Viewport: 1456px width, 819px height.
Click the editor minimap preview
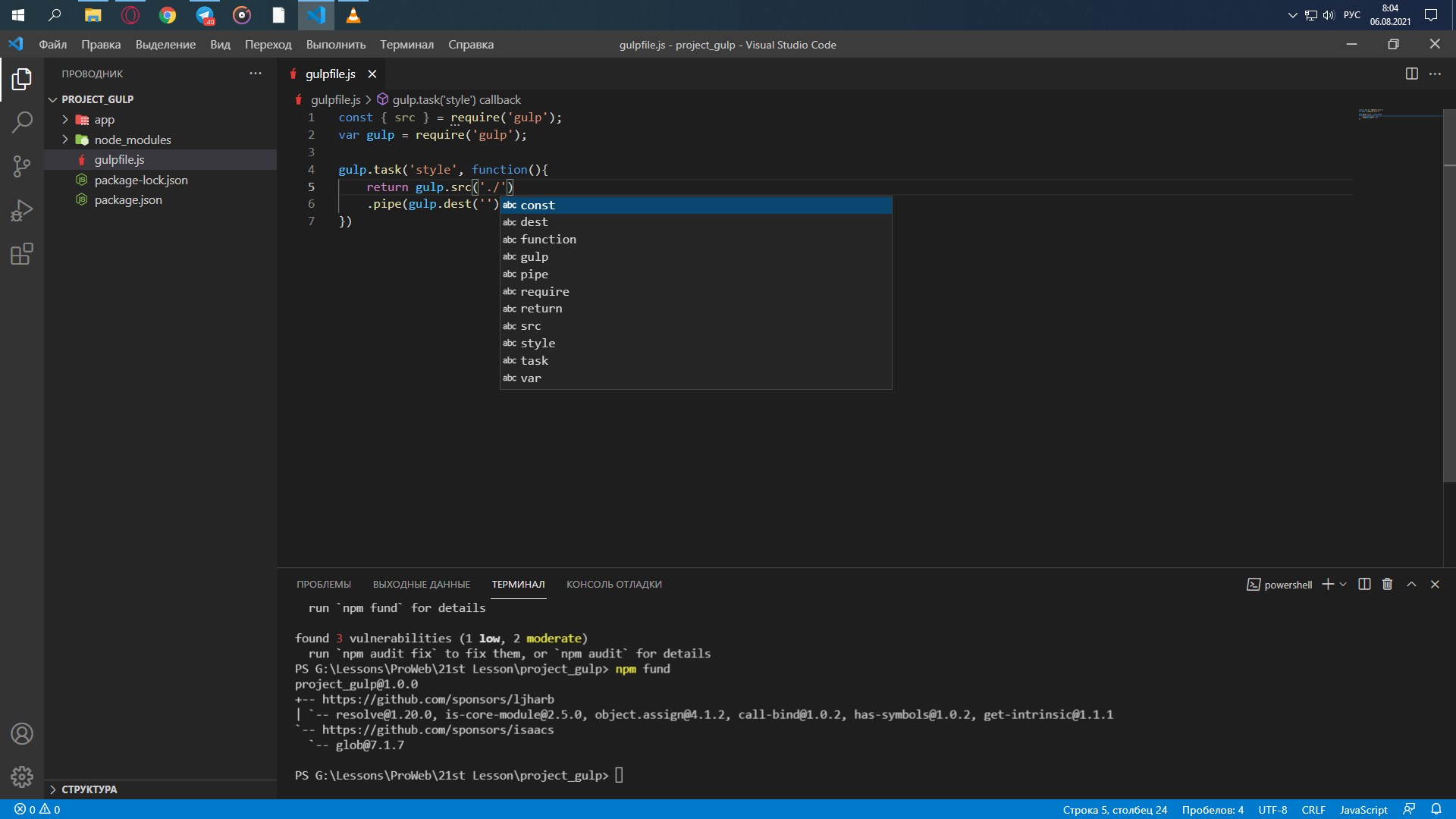coord(1400,115)
